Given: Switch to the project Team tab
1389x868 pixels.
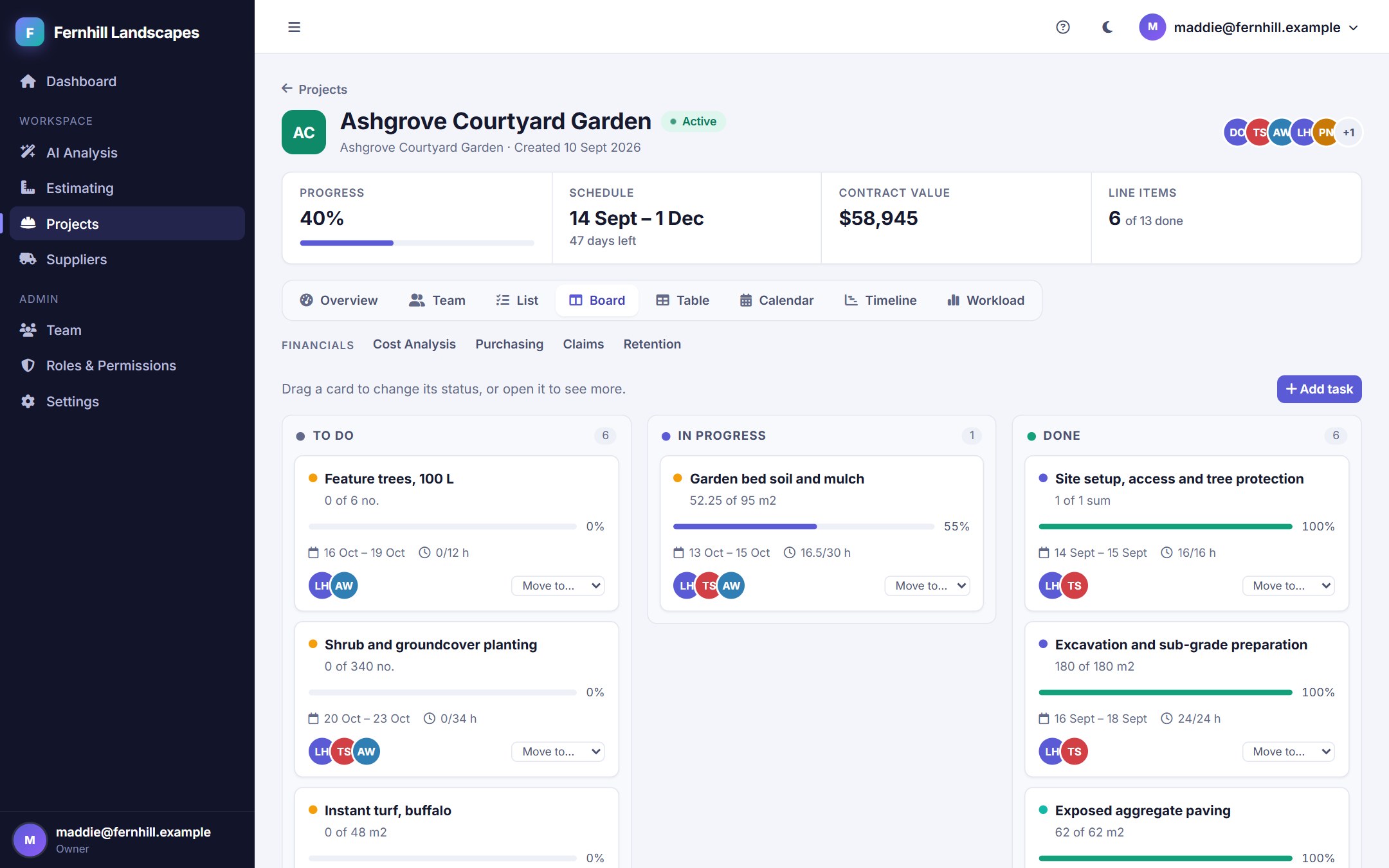Looking at the screenshot, I should (x=437, y=300).
